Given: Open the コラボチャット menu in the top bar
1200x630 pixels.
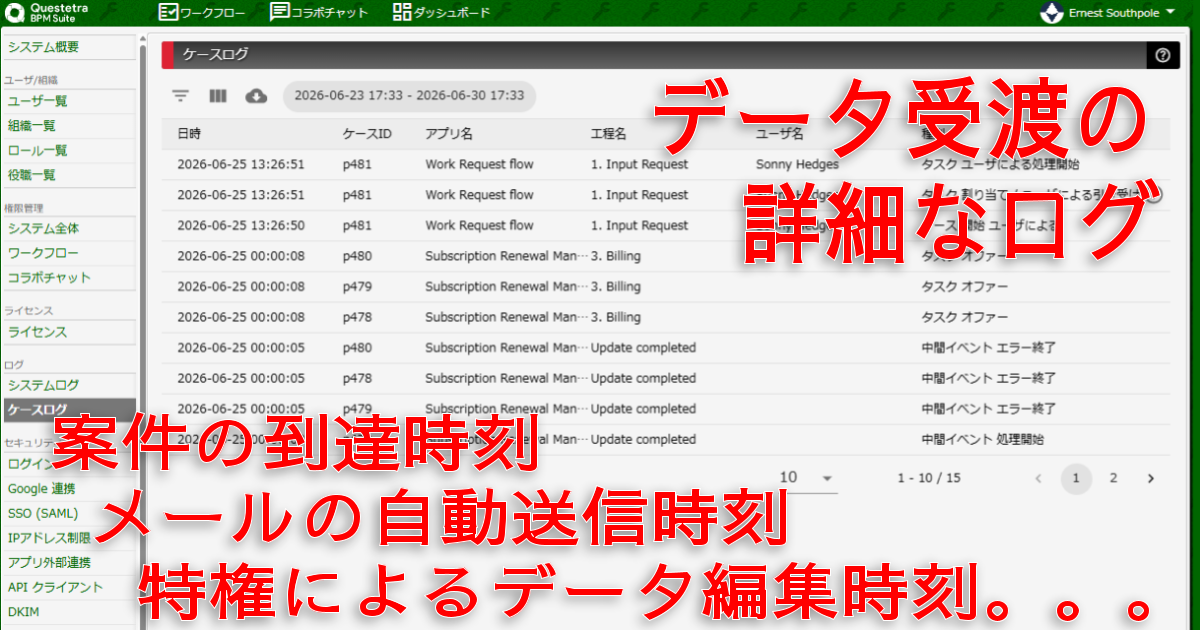Looking at the screenshot, I should pos(319,13).
